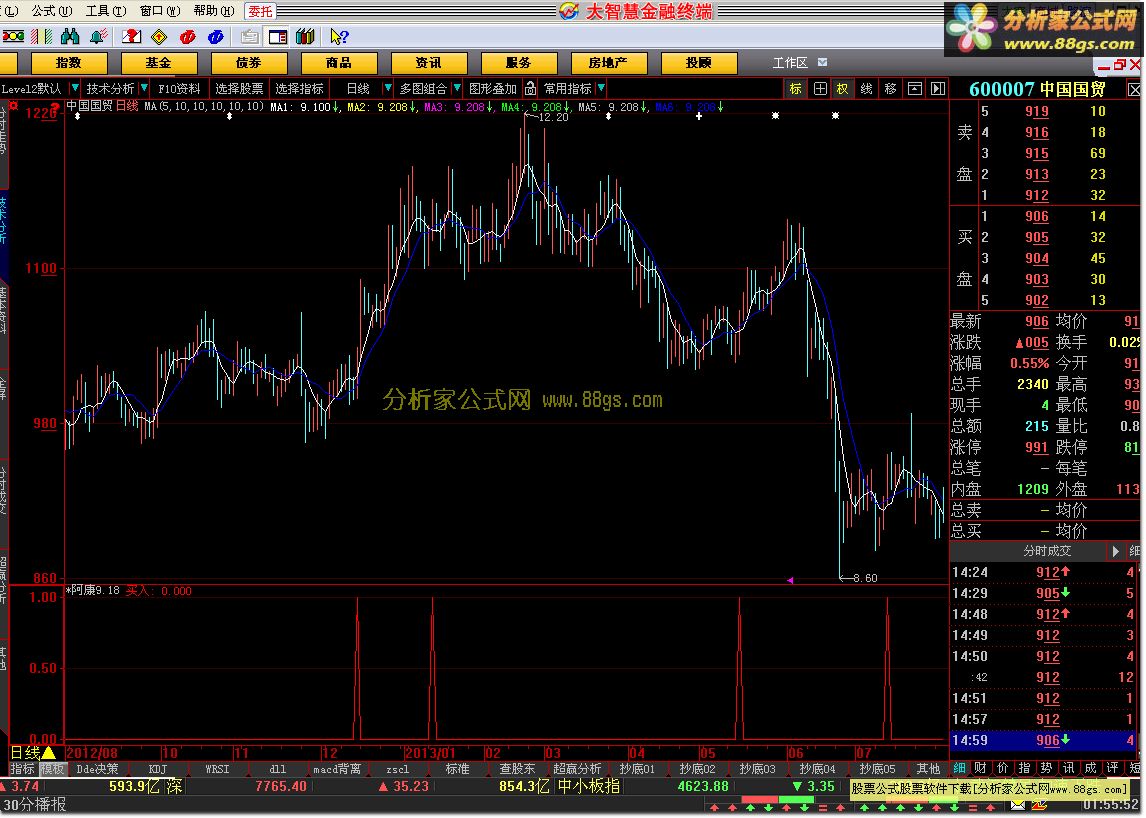Click the yellow diamond up-arrow icon
1146x818 pixels.
click(159, 37)
